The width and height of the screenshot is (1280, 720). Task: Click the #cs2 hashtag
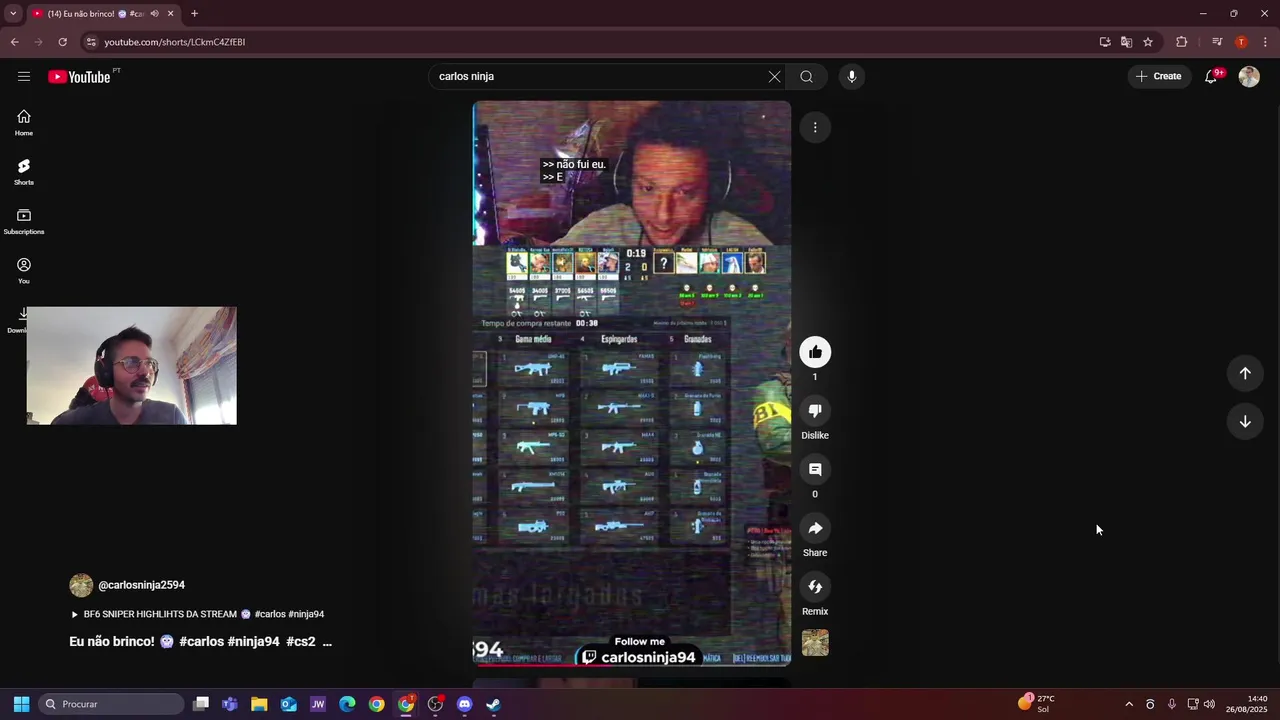pos(301,642)
